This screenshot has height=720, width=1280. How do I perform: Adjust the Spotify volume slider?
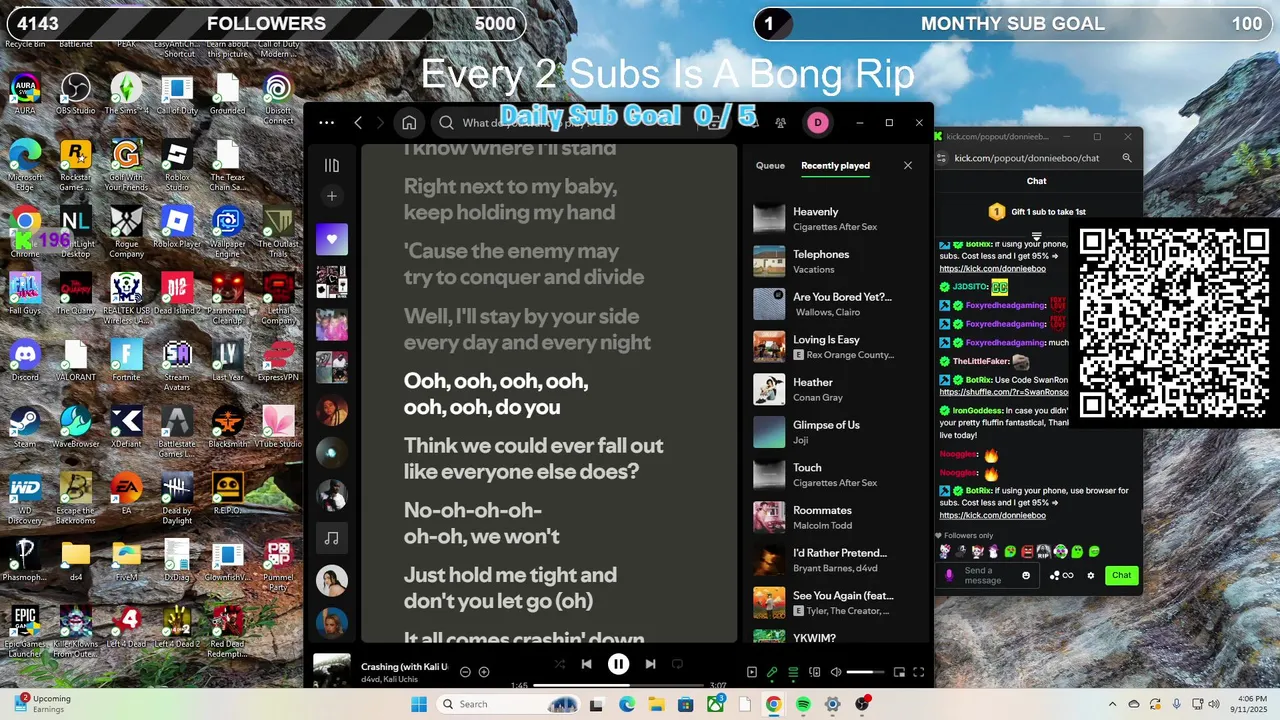coord(865,673)
